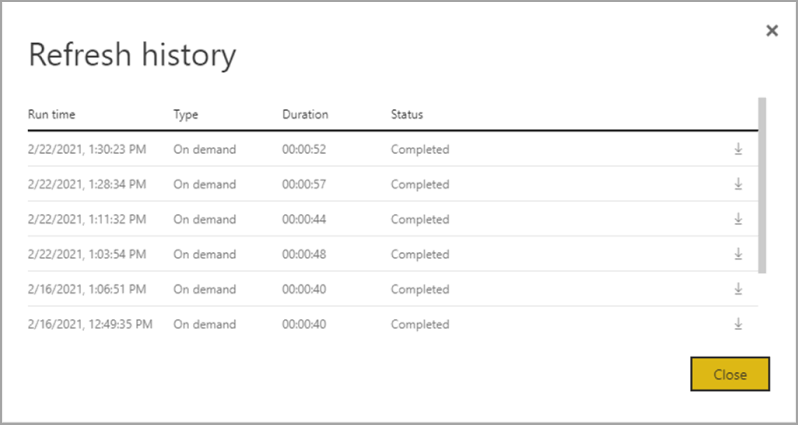
Task: Download details for 2/16/2021, 12:49:35 PM refresh
Action: tap(738, 324)
